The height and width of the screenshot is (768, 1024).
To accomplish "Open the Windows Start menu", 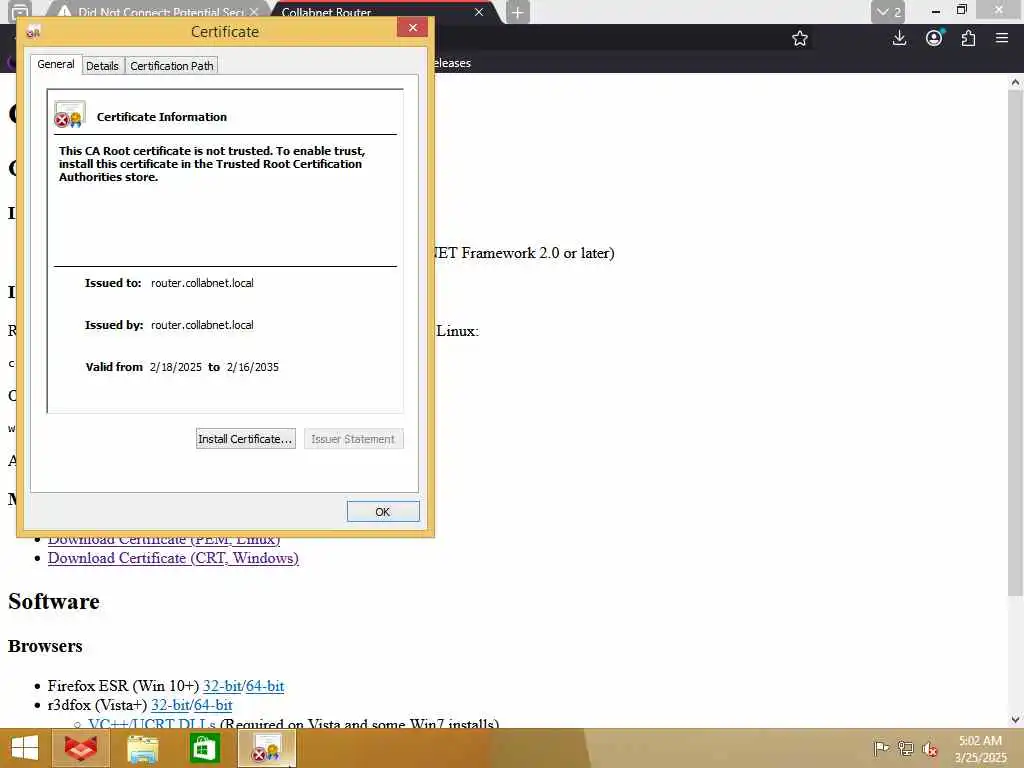I will pyautogui.click(x=25, y=748).
